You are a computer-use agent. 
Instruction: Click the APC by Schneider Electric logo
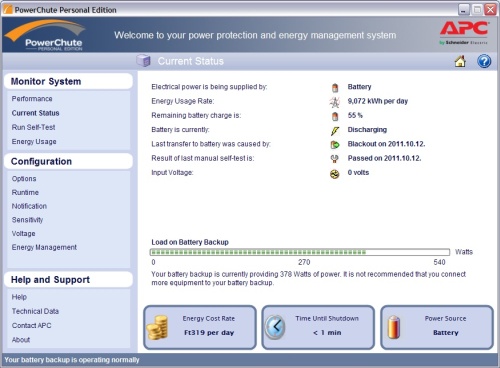(464, 33)
